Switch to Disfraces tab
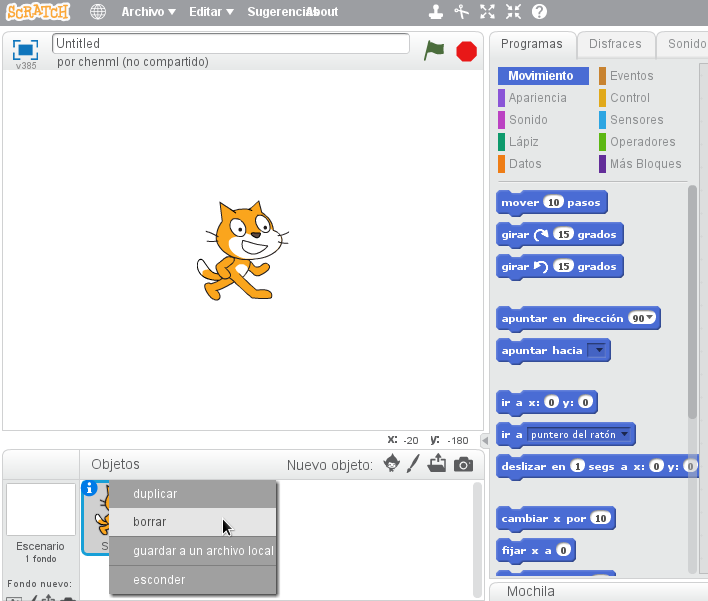The height and width of the screenshot is (601, 708). tap(615, 44)
